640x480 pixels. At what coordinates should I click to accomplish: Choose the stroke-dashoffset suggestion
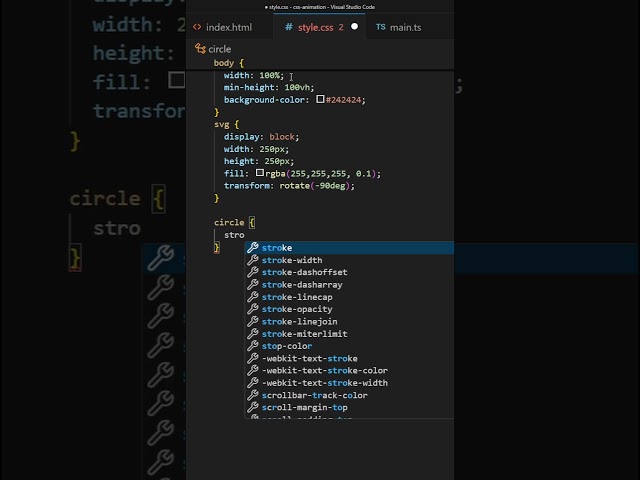point(349,272)
